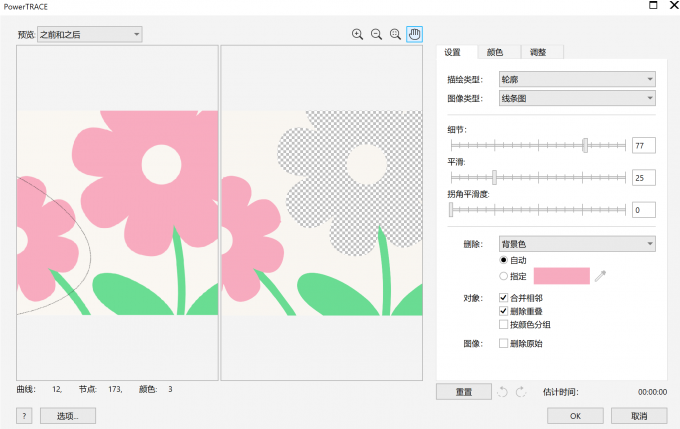The width and height of the screenshot is (680, 429).
Task: Click the 选项... button
Action: click(x=68, y=415)
